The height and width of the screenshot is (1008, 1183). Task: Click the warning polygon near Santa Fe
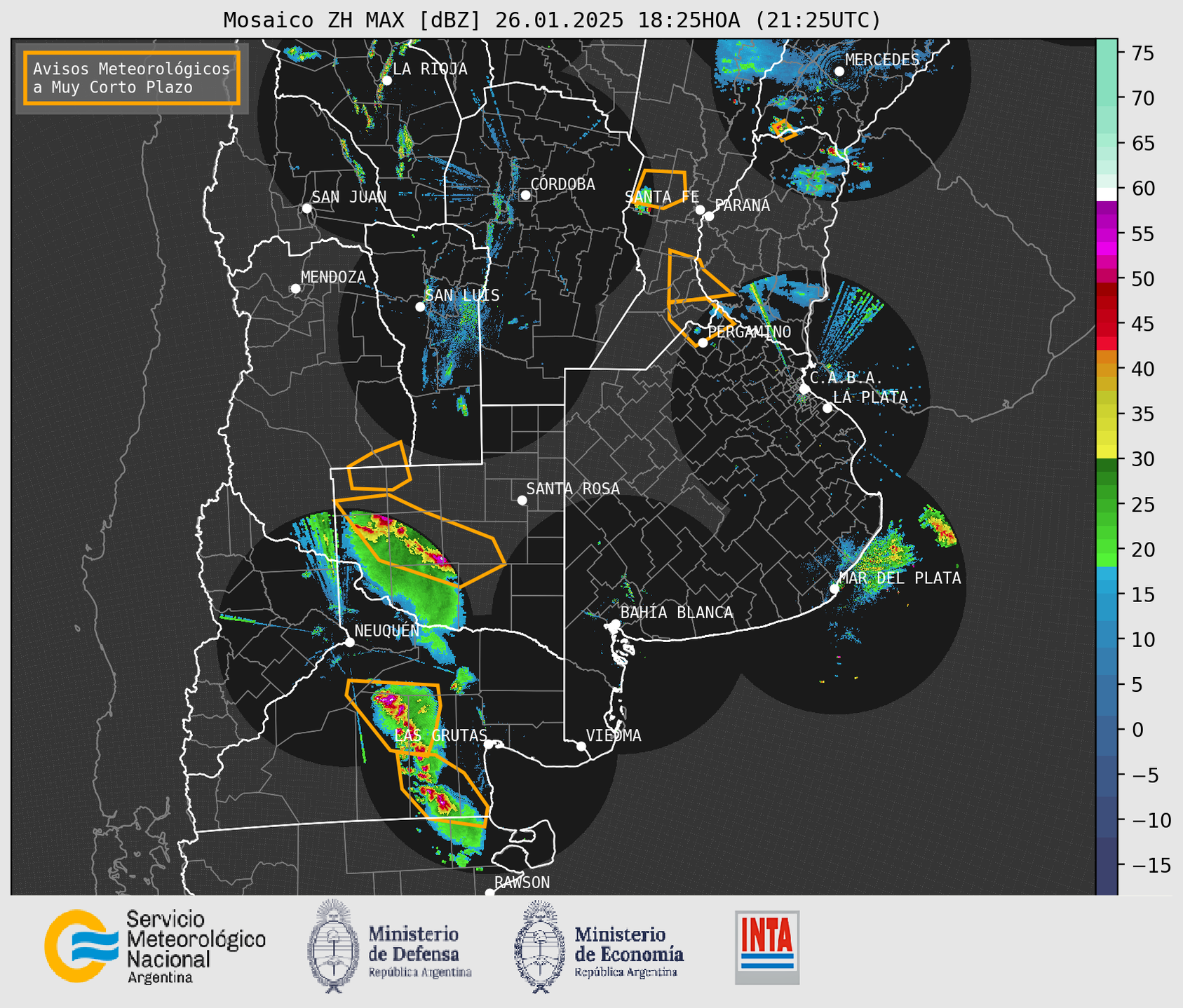tap(659, 189)
